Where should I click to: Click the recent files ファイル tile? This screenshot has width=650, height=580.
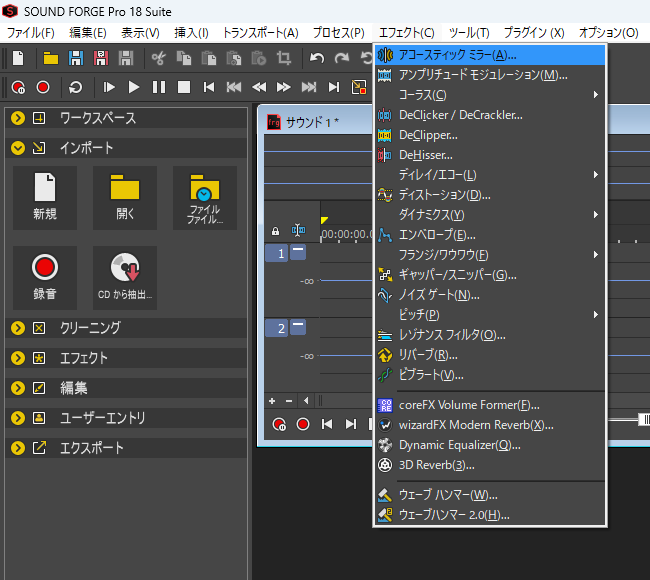(205, 198)
